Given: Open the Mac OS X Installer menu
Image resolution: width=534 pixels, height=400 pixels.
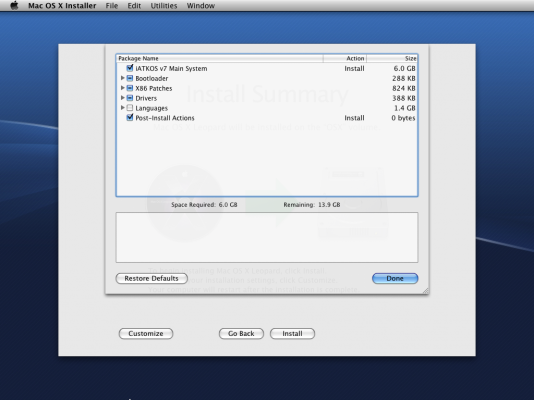Looking at the screenshot, I should tap(62, 6).
